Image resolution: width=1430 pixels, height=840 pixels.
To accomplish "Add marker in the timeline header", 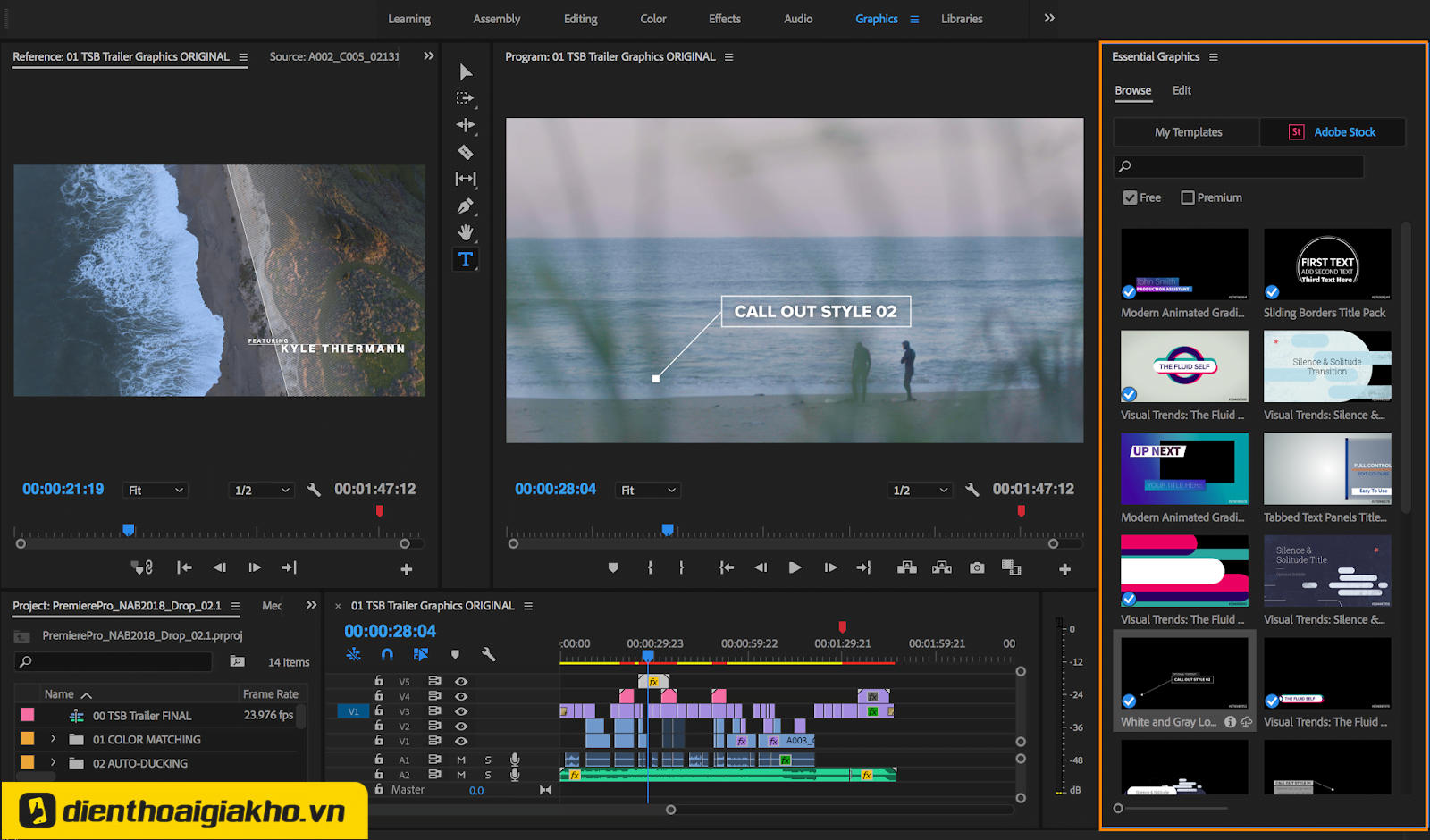I will coord(455,654).
